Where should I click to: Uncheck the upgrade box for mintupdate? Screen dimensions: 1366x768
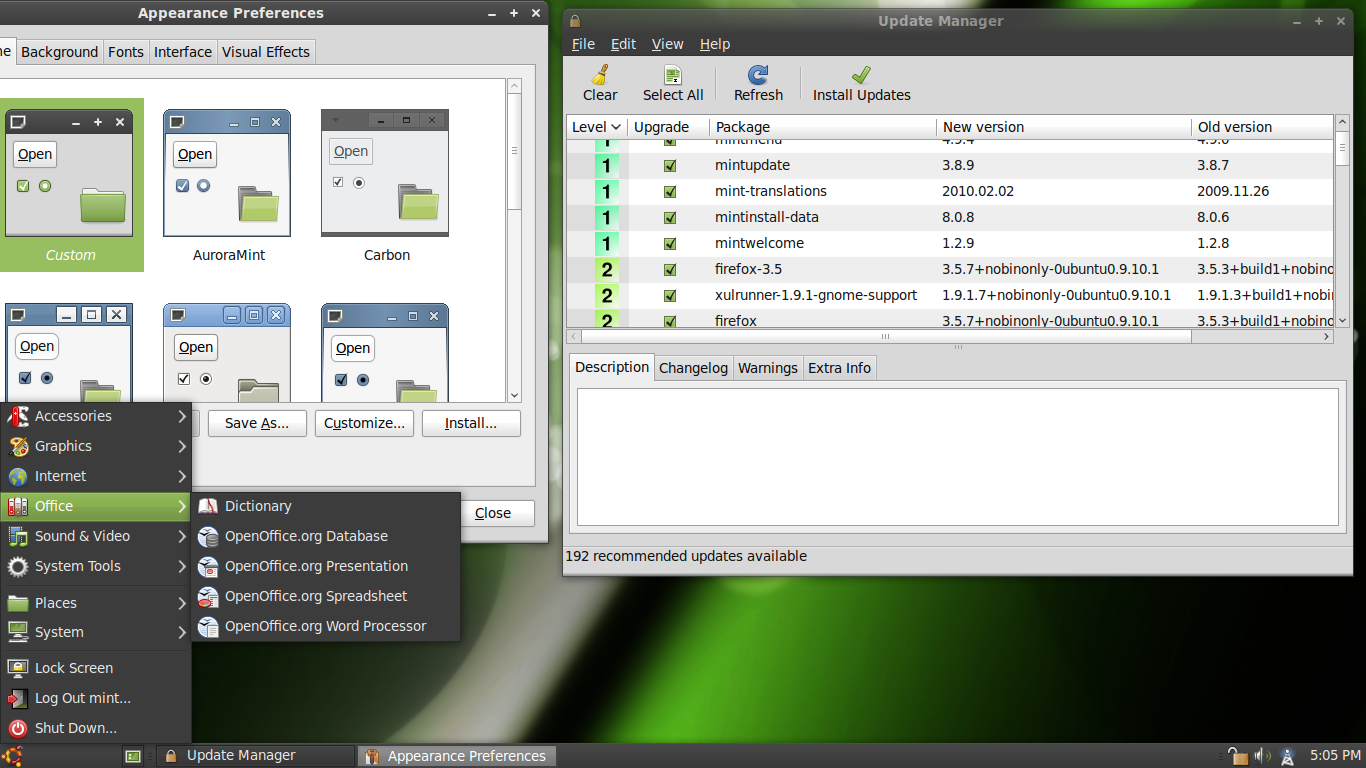pyautogui.click(x=670, y=165)
